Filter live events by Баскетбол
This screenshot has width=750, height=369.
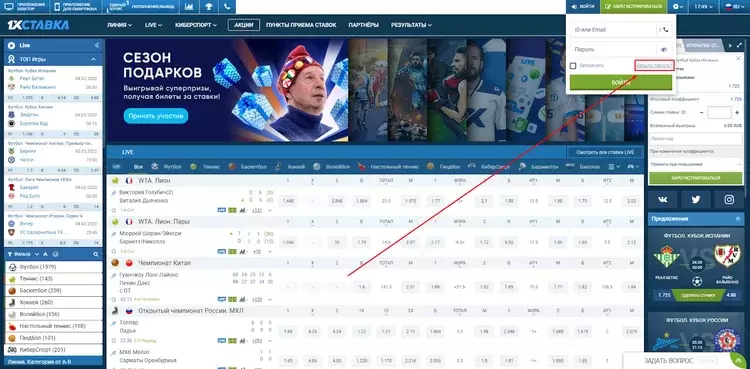click(x=246, y=167)
